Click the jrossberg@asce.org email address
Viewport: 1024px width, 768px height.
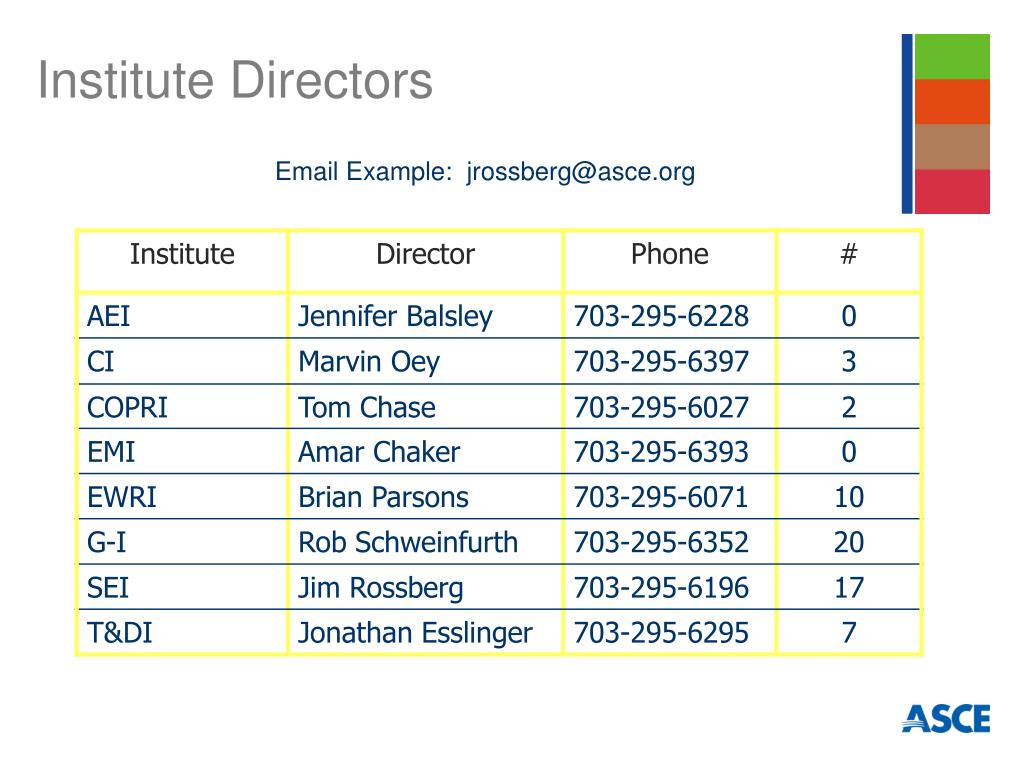point(581,172)
